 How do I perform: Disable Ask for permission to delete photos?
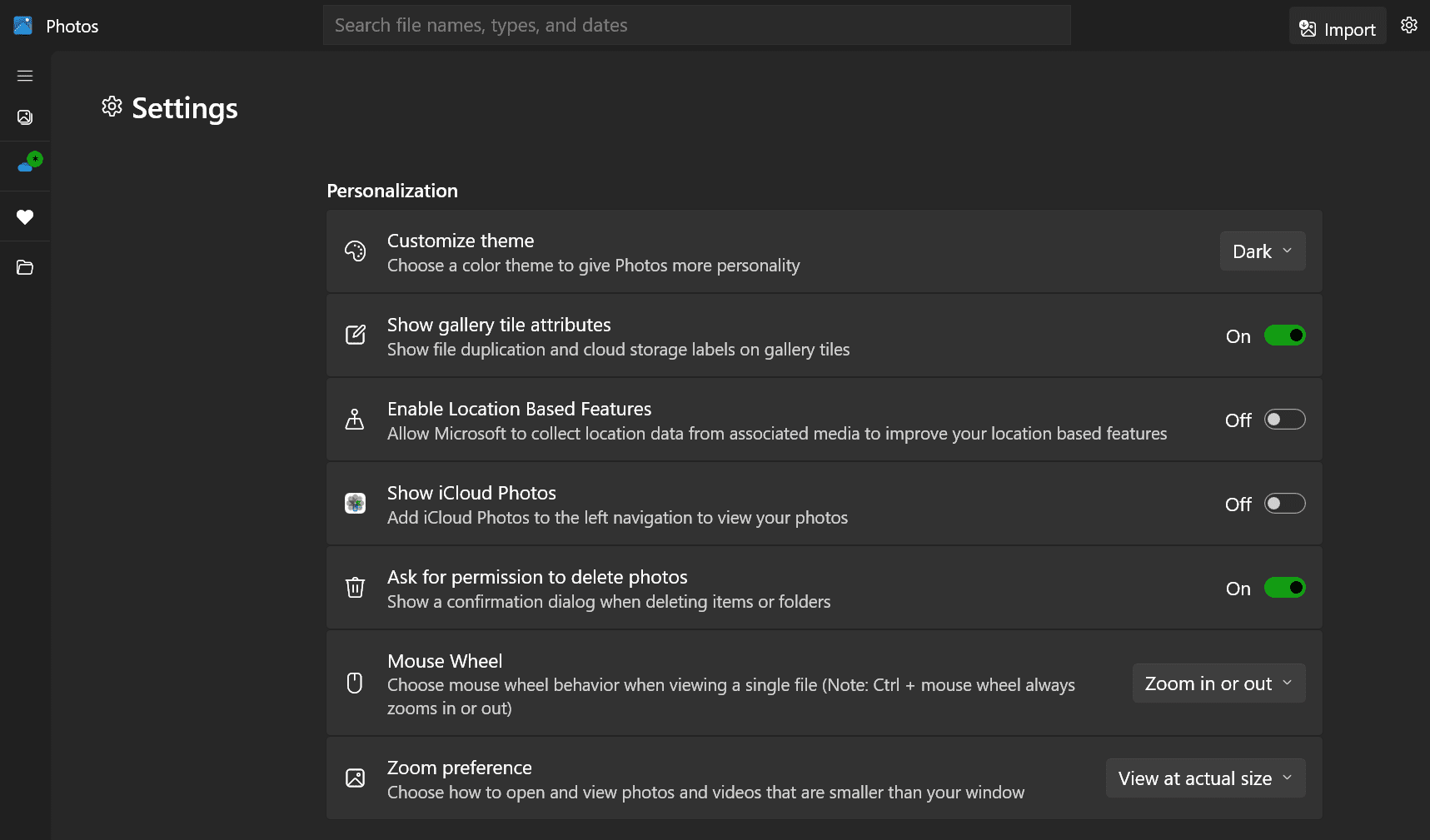pos(1285,588)
